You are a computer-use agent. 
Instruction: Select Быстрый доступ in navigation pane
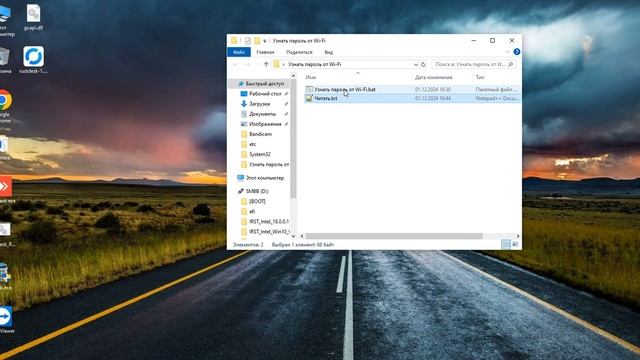[264, 84]
